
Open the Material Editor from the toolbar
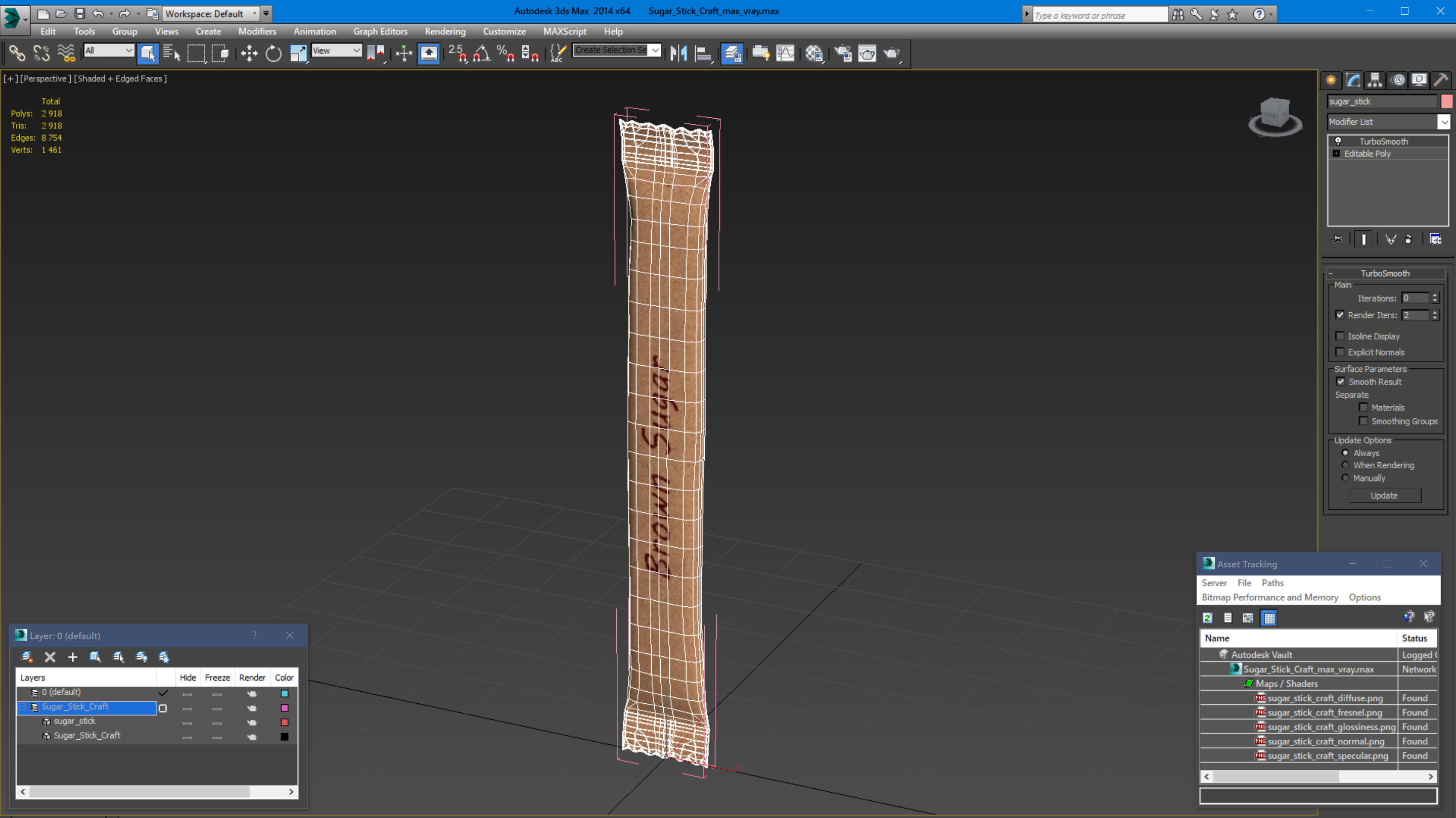coord(814,54)
